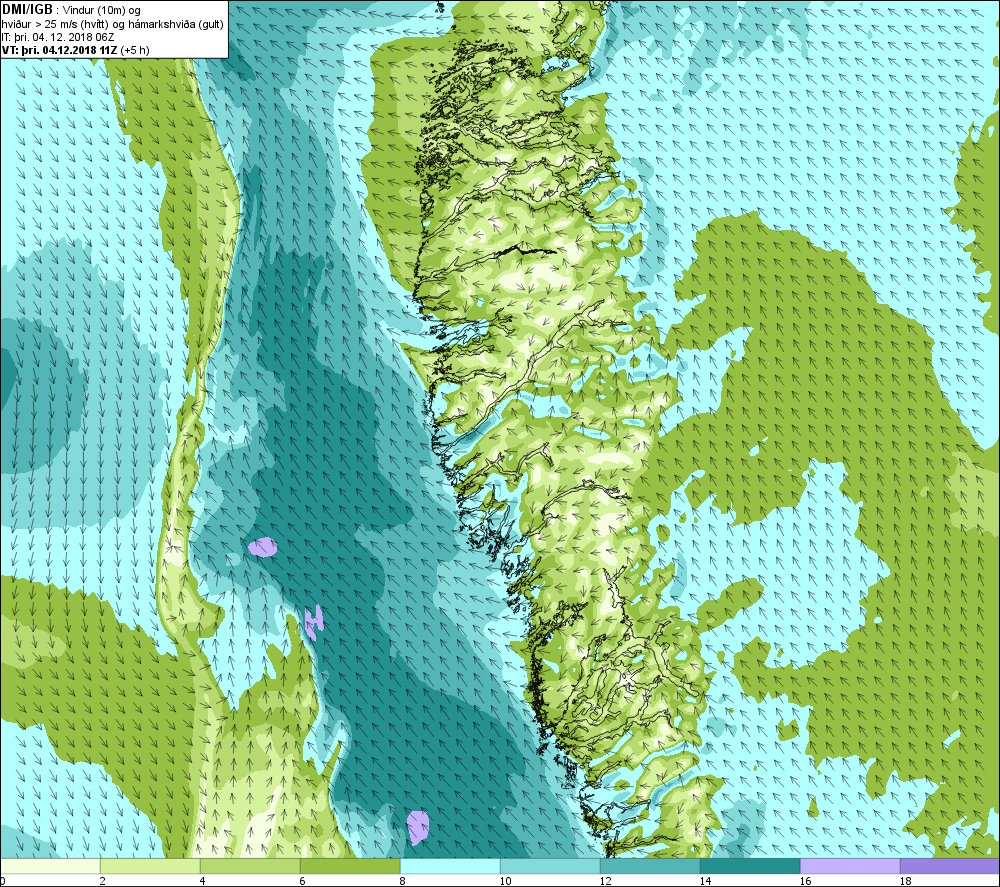1000x887 pixels.
Task: Click the legend scale label "2"
Action: pyautogui.click(x=103, y=881)
